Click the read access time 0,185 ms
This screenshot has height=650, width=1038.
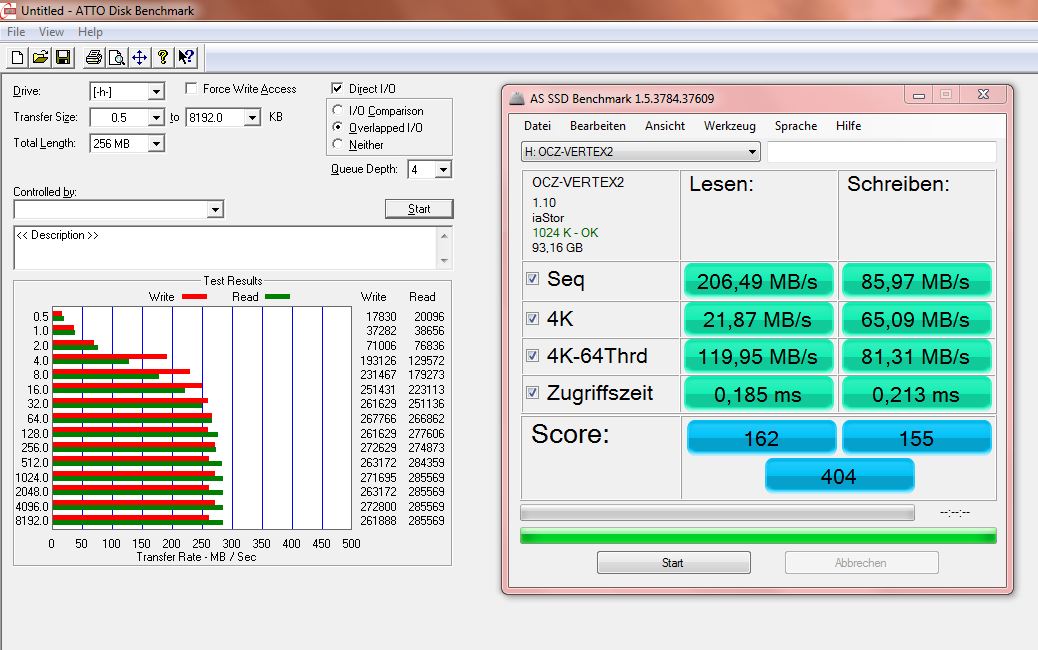coord(758,394)
